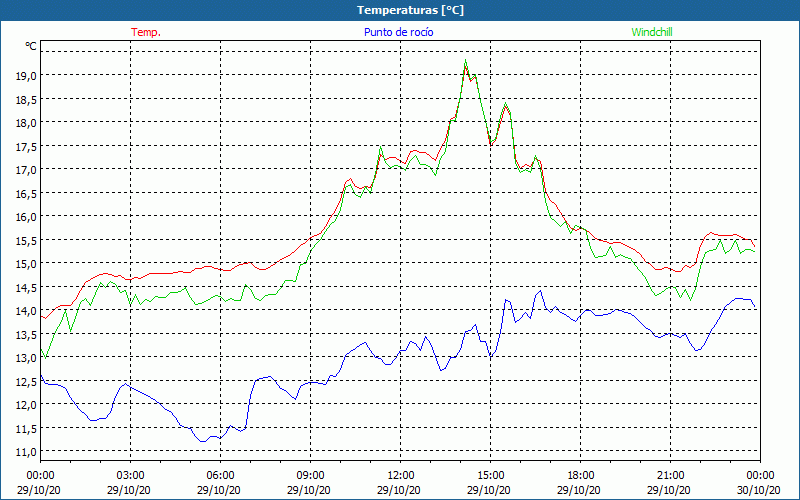Screen dimensions: 800x500
Task: Click the 16,0 y-axis value
Action: [x=26, y=216]
